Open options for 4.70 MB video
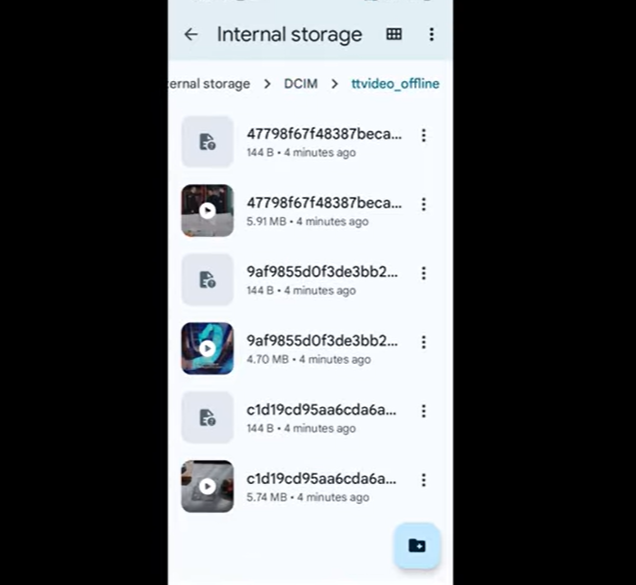This screenshot has height=585, width=636. pos(423,342)
